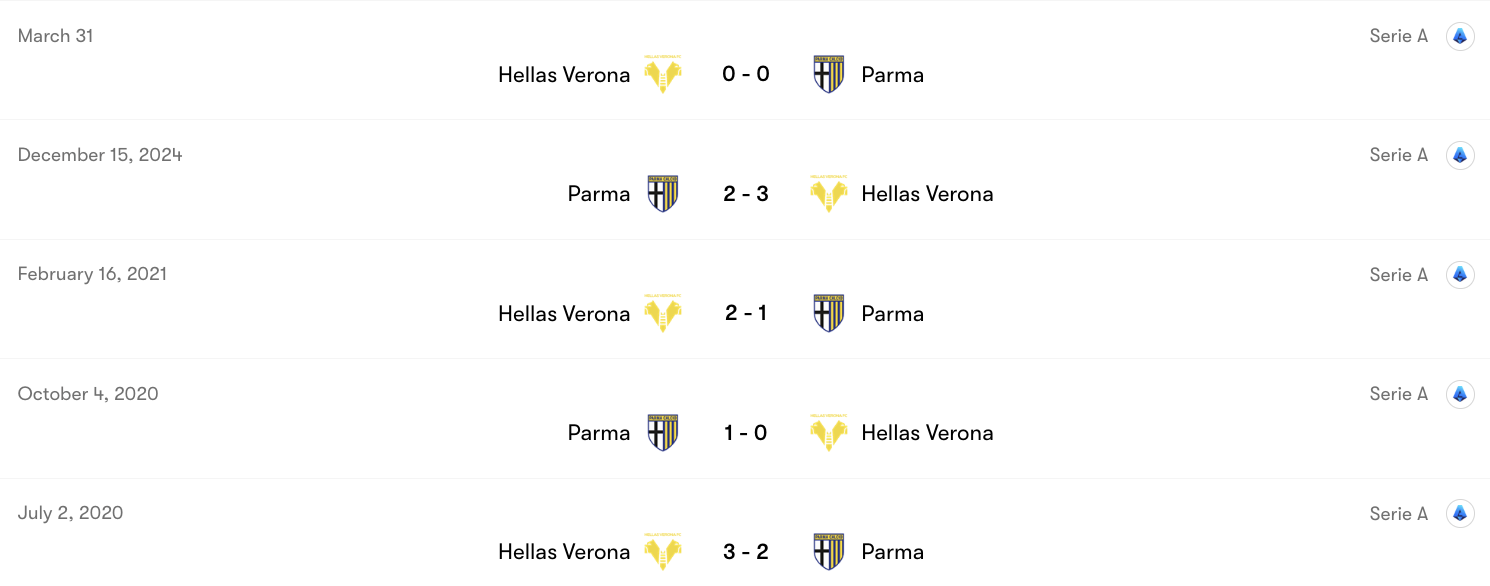Select the Hellas Verona name in the 2-1 game
This screenshot has height=586, width=1490.
point(564,312)
